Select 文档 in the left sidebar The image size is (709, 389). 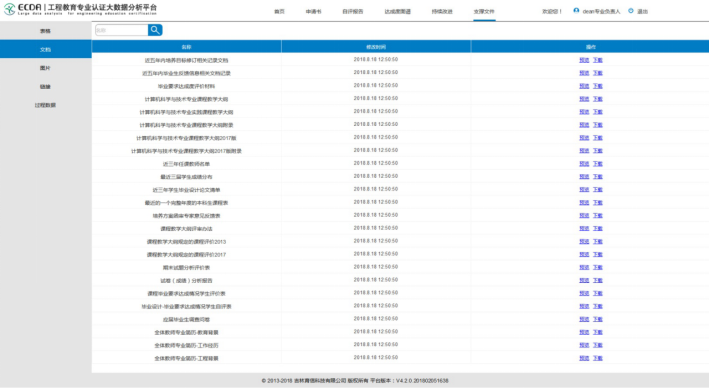coord(45,49)
